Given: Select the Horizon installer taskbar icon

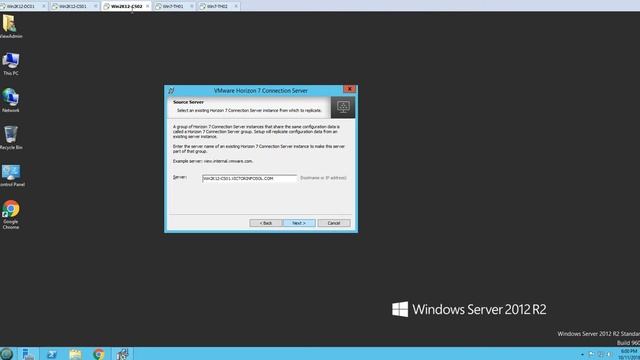Looking at the screenshot, I should [122, 354].
